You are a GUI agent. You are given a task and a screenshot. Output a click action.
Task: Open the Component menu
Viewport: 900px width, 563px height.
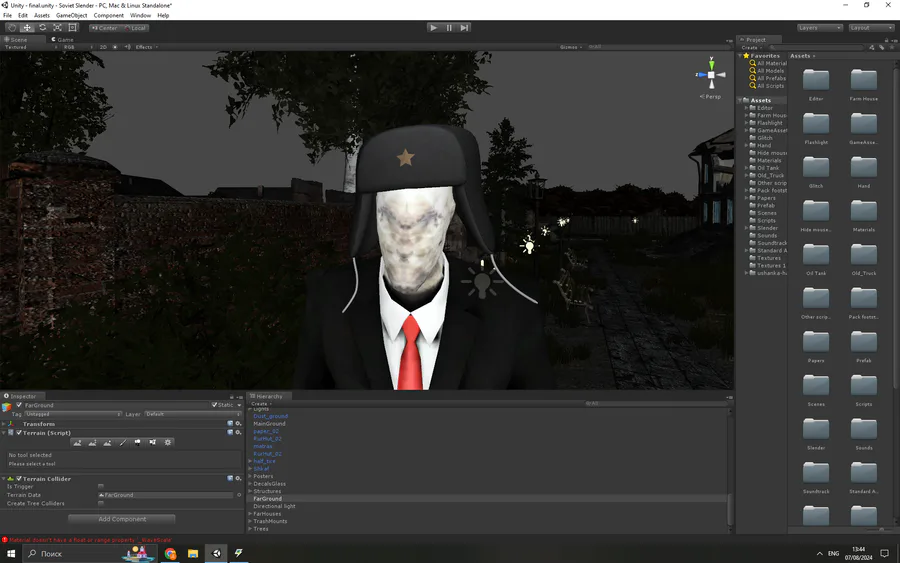click(108, 15)
